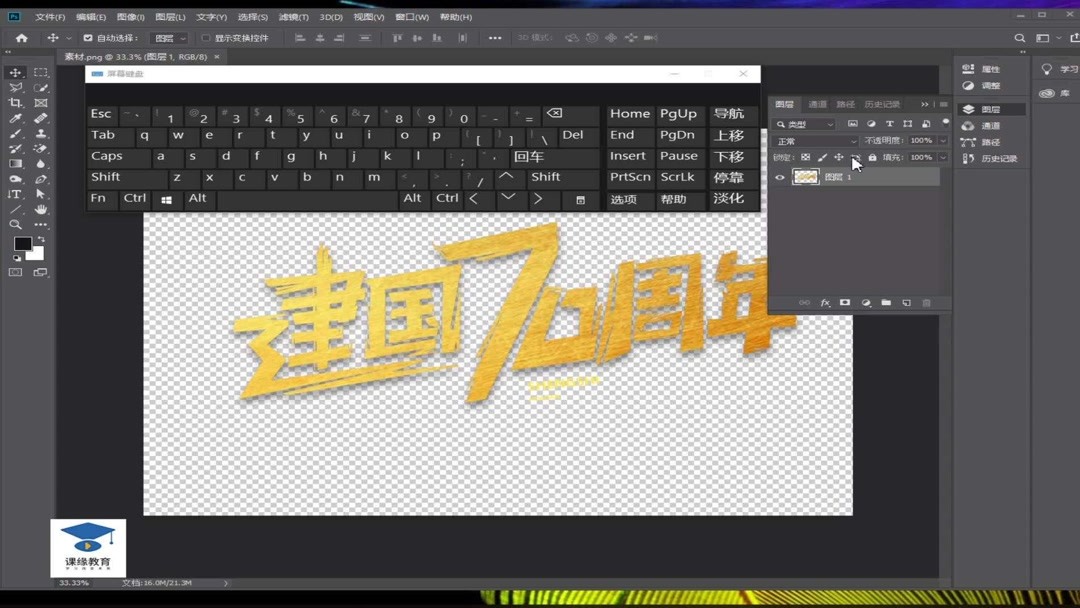Screen dimensions: 1080x608
Task: Click the Add layer mask icon
Action: 844,300
